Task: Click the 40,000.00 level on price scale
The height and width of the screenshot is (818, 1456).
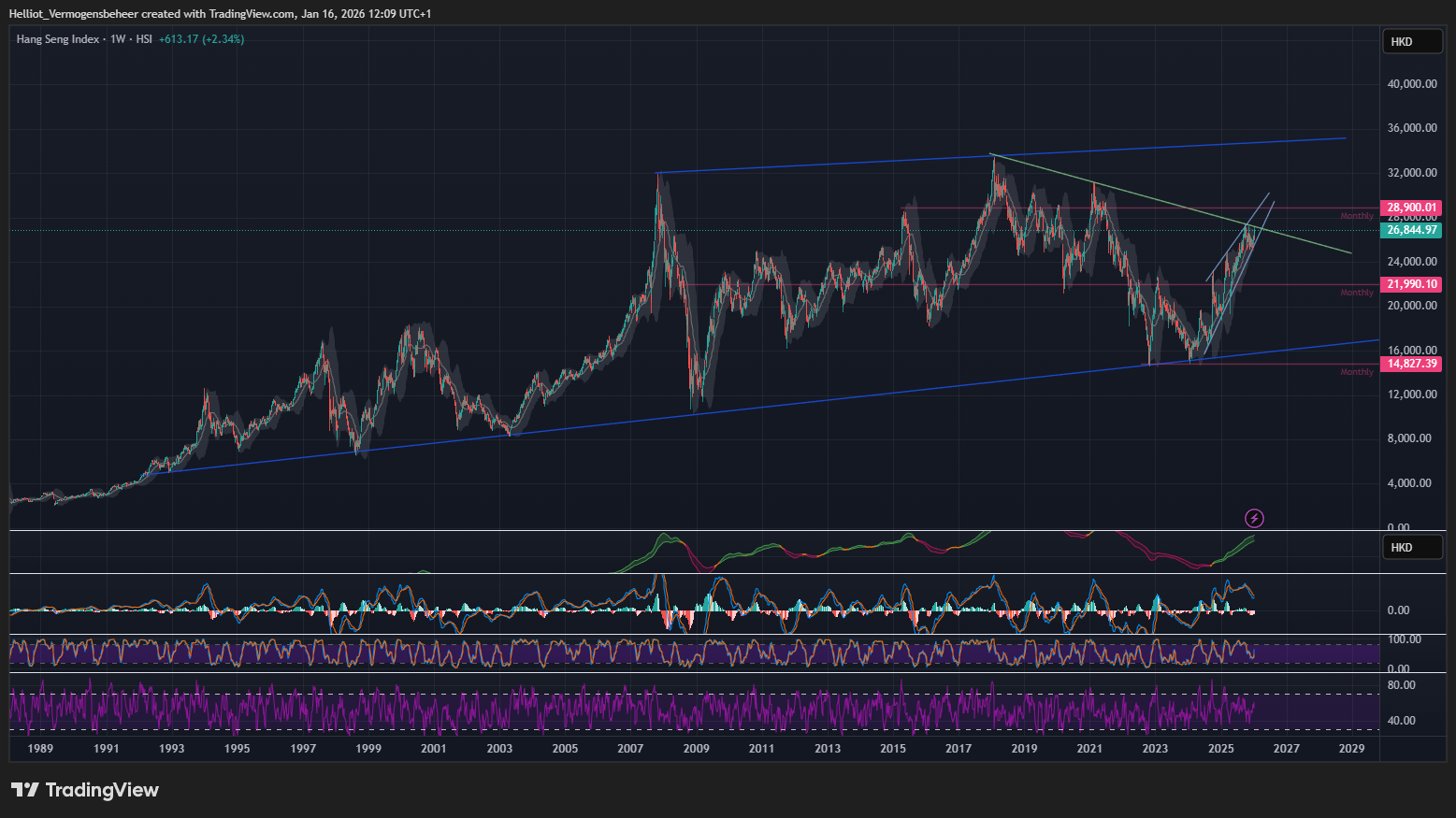Action: pyautogui.click(x=1411, y=84)
